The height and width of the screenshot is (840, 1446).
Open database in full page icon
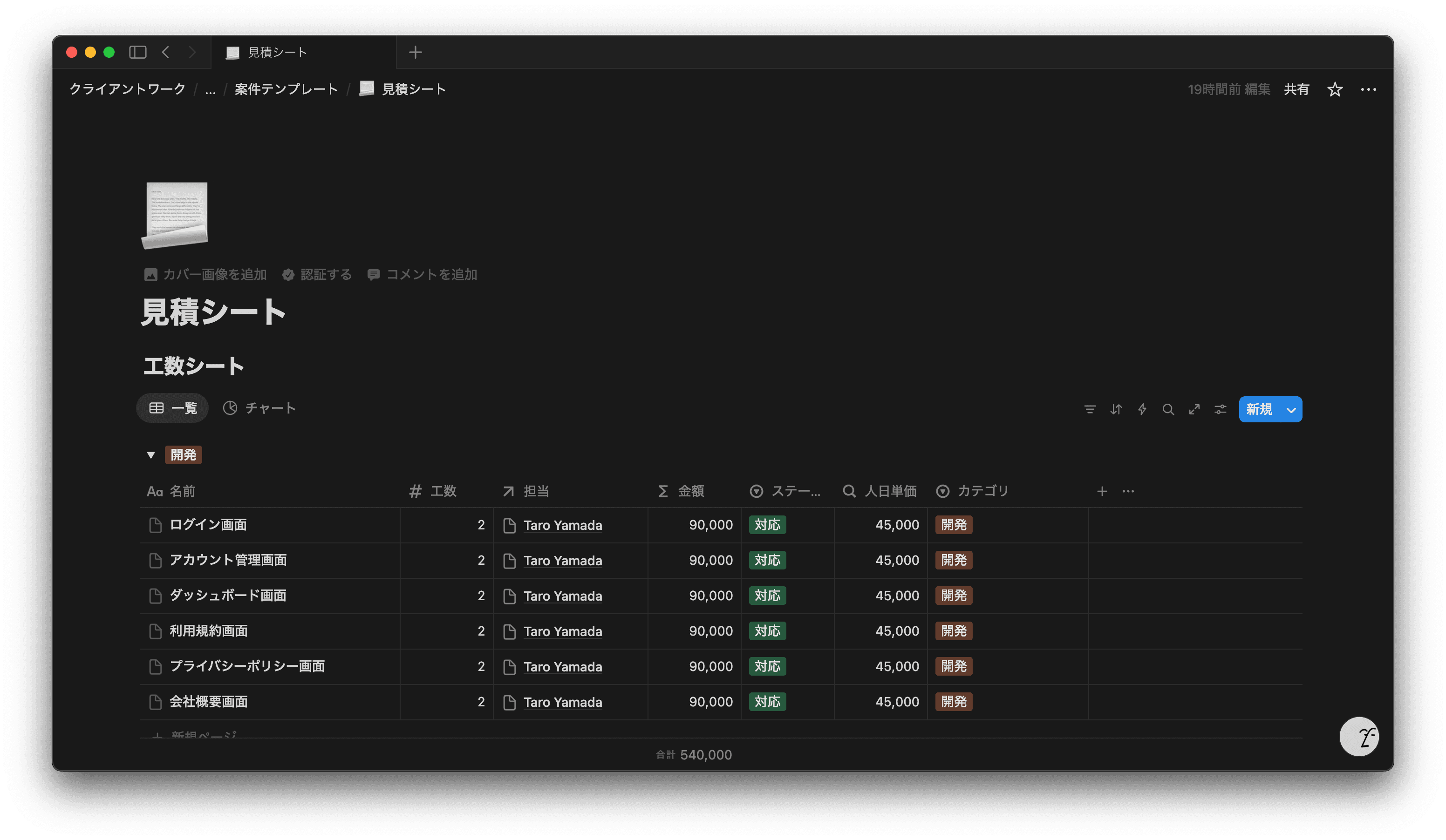[x=1194, y=409]
